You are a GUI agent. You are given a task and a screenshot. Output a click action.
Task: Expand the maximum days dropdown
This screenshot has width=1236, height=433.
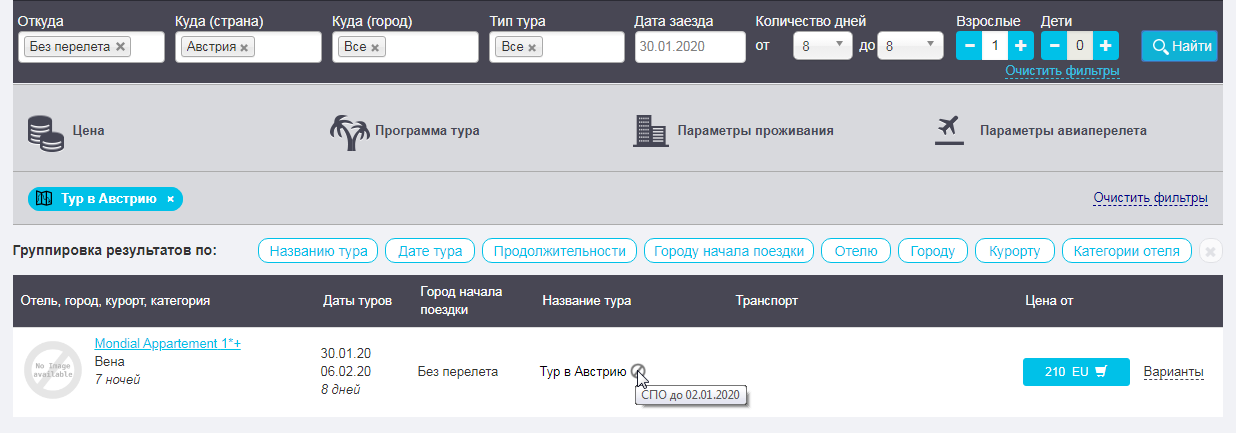tap(910, 46)
